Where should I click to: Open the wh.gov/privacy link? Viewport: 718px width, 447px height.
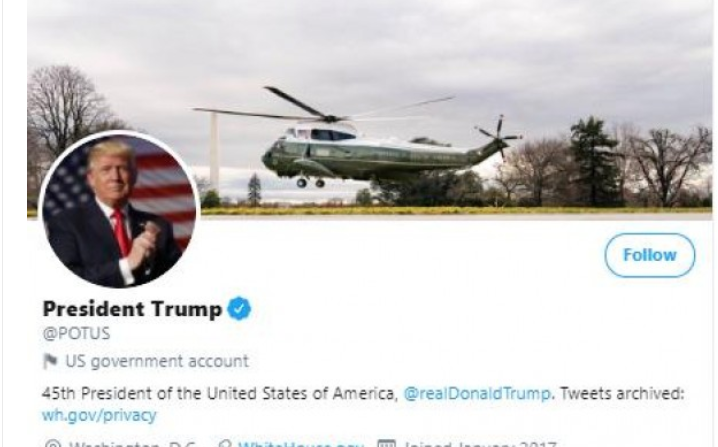click(x=99, y=415)
